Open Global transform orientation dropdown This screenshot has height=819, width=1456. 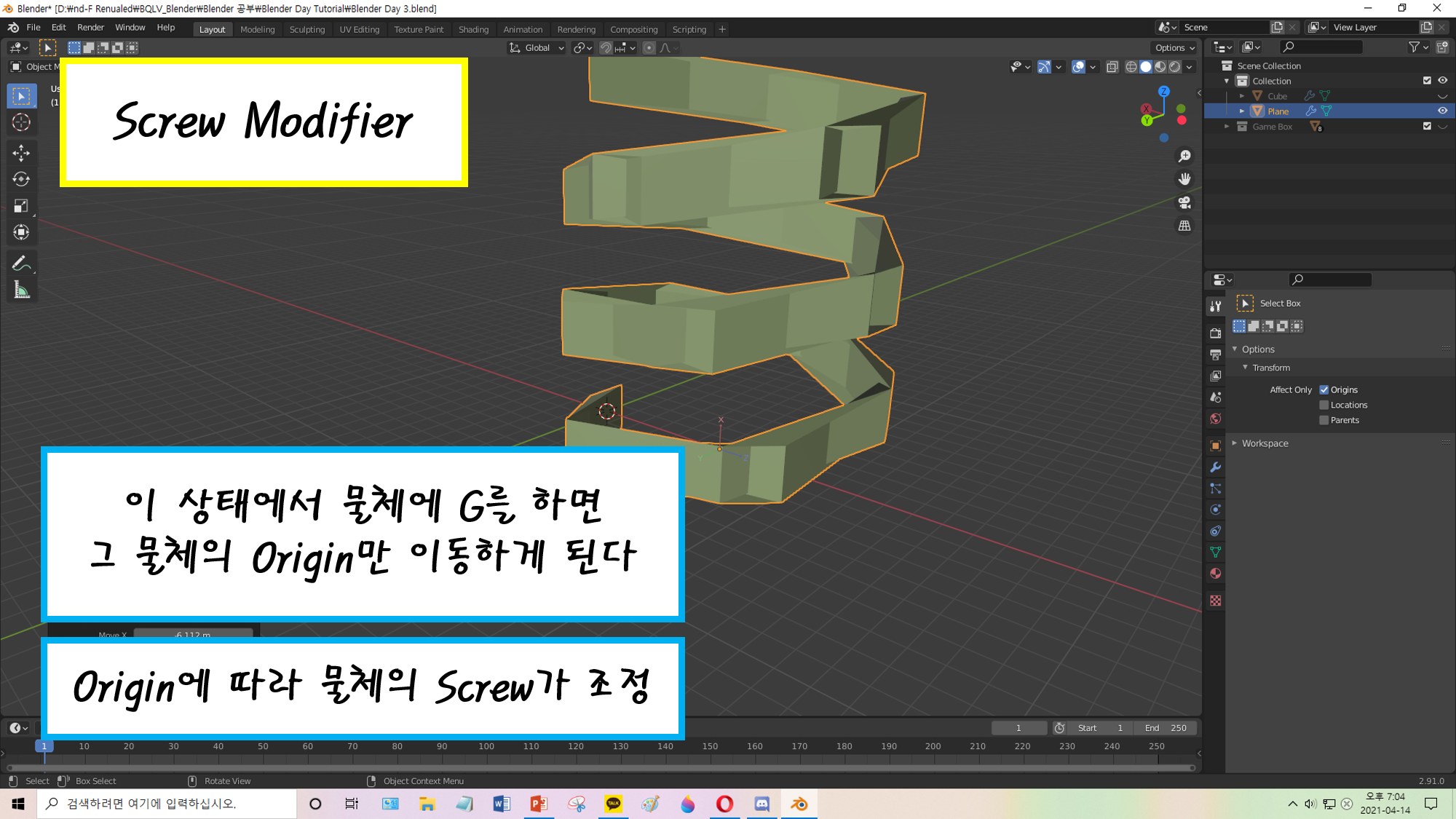[x=537, y=48]
